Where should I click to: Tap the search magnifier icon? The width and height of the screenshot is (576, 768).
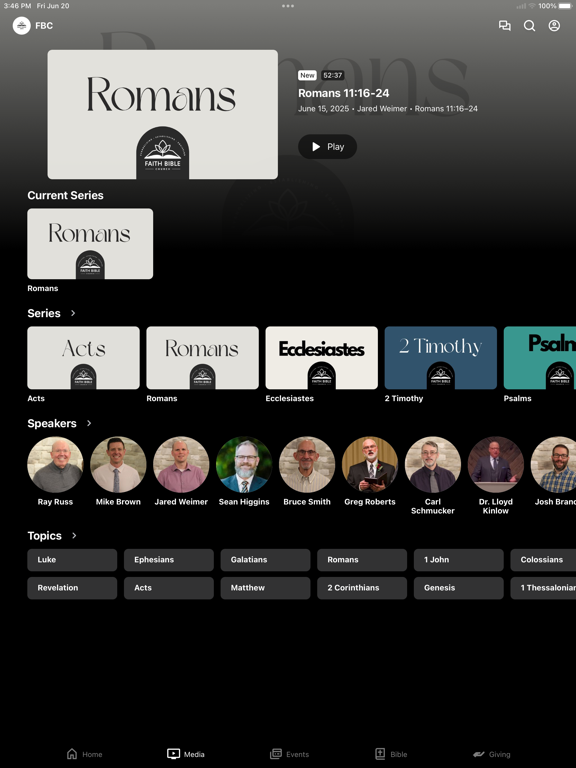[x=529, y=25]
